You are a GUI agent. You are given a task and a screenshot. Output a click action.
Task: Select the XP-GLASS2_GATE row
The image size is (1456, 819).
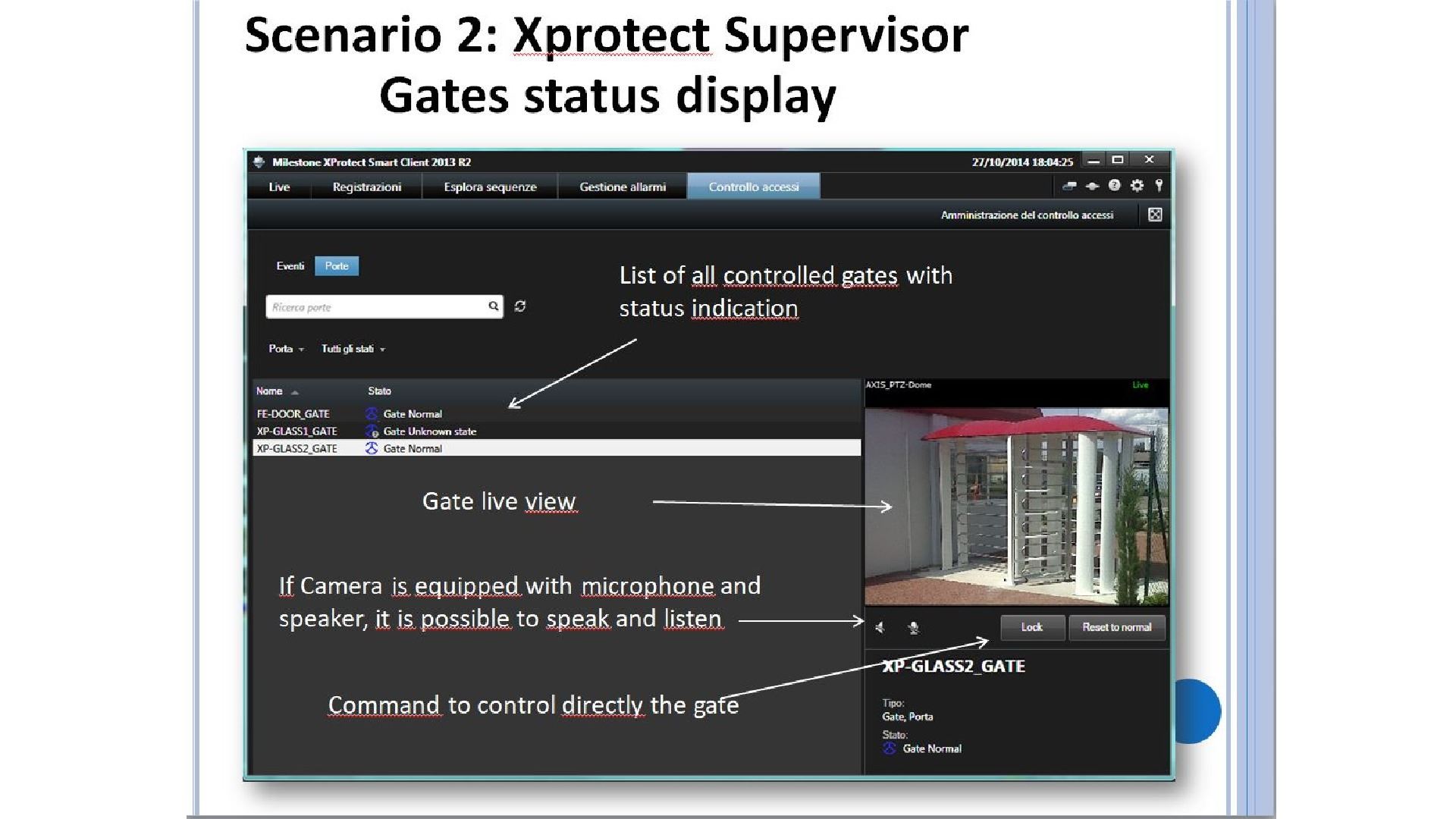pyautogui.click(x=557, y=448)
